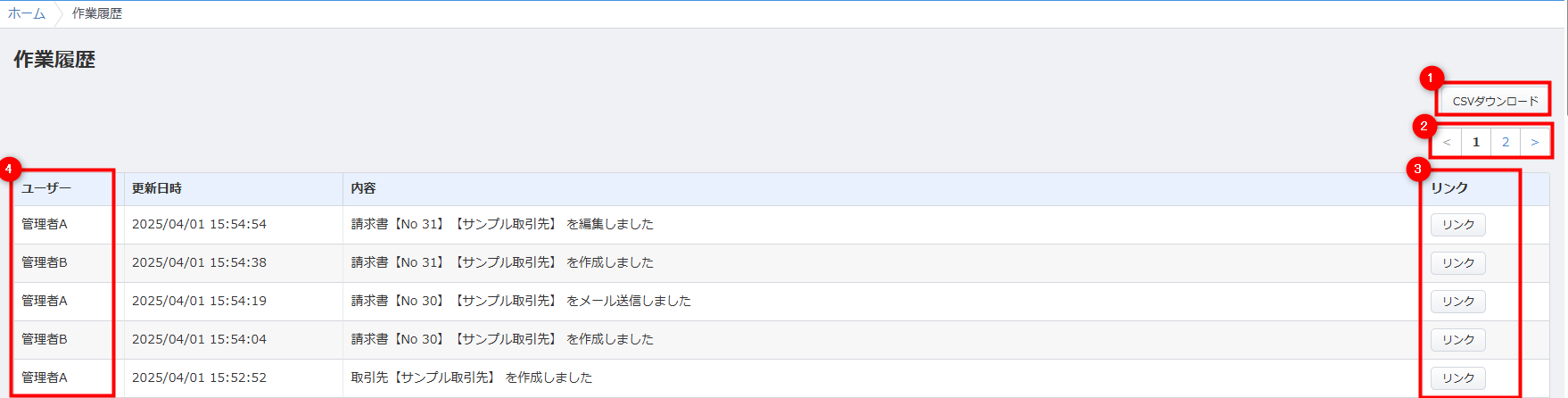The height and width of the screenshot is (398, 1568).
Task: Select row 請求書 No 31 を編集しました
Action: pyautogui.click(x=781, y=225)
